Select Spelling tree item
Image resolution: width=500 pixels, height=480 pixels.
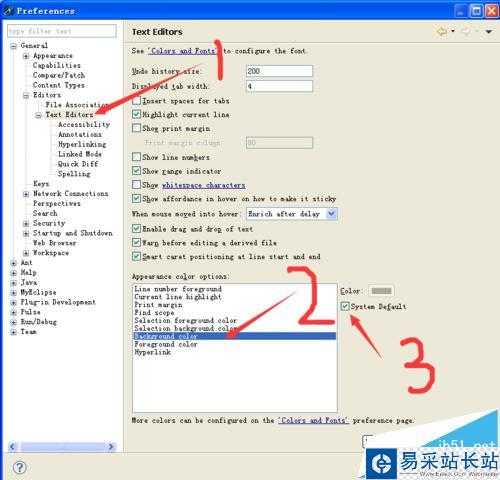click(74, 174)
